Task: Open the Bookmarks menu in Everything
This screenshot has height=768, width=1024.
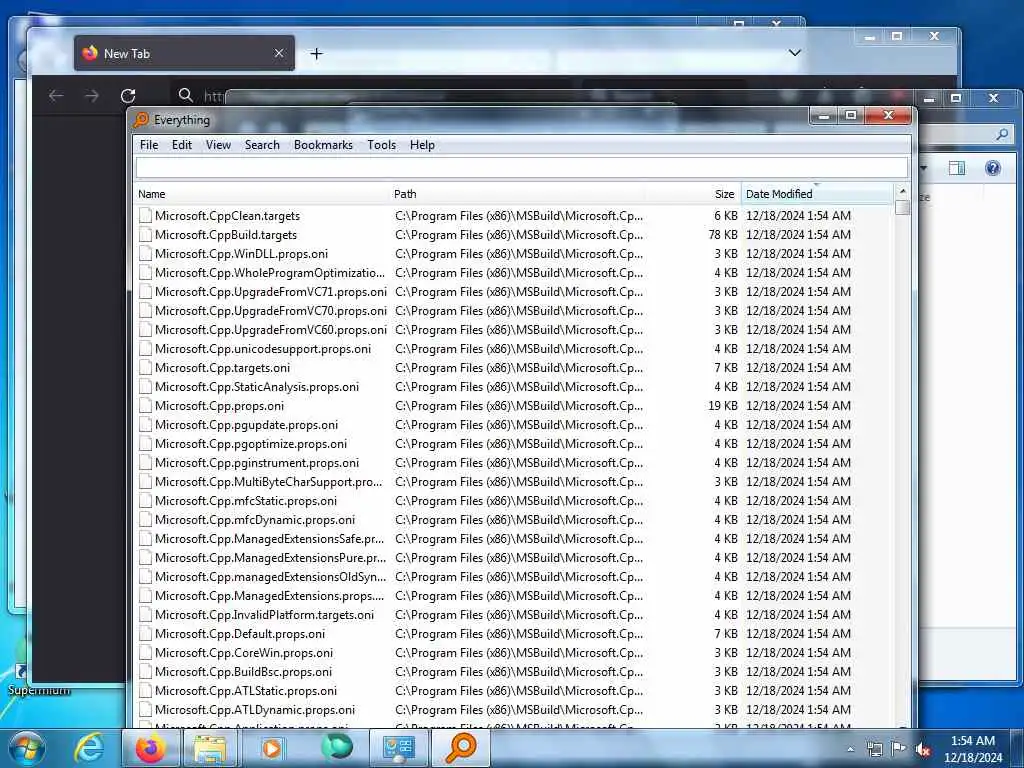Action: (x=323, y=145)
